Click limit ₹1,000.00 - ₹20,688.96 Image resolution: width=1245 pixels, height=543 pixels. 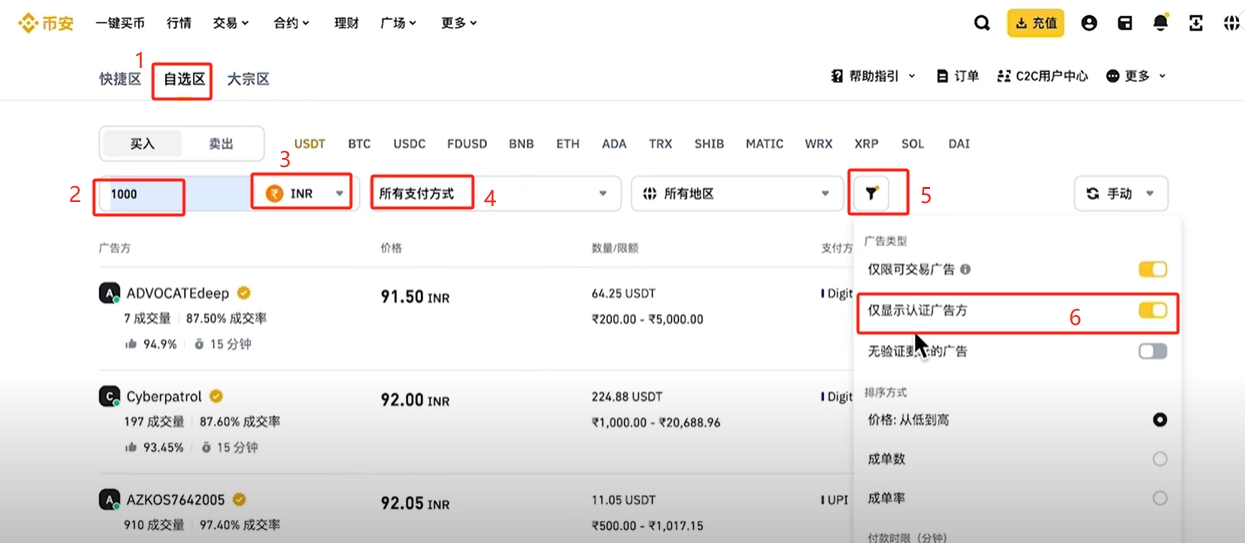coord(656,422)
